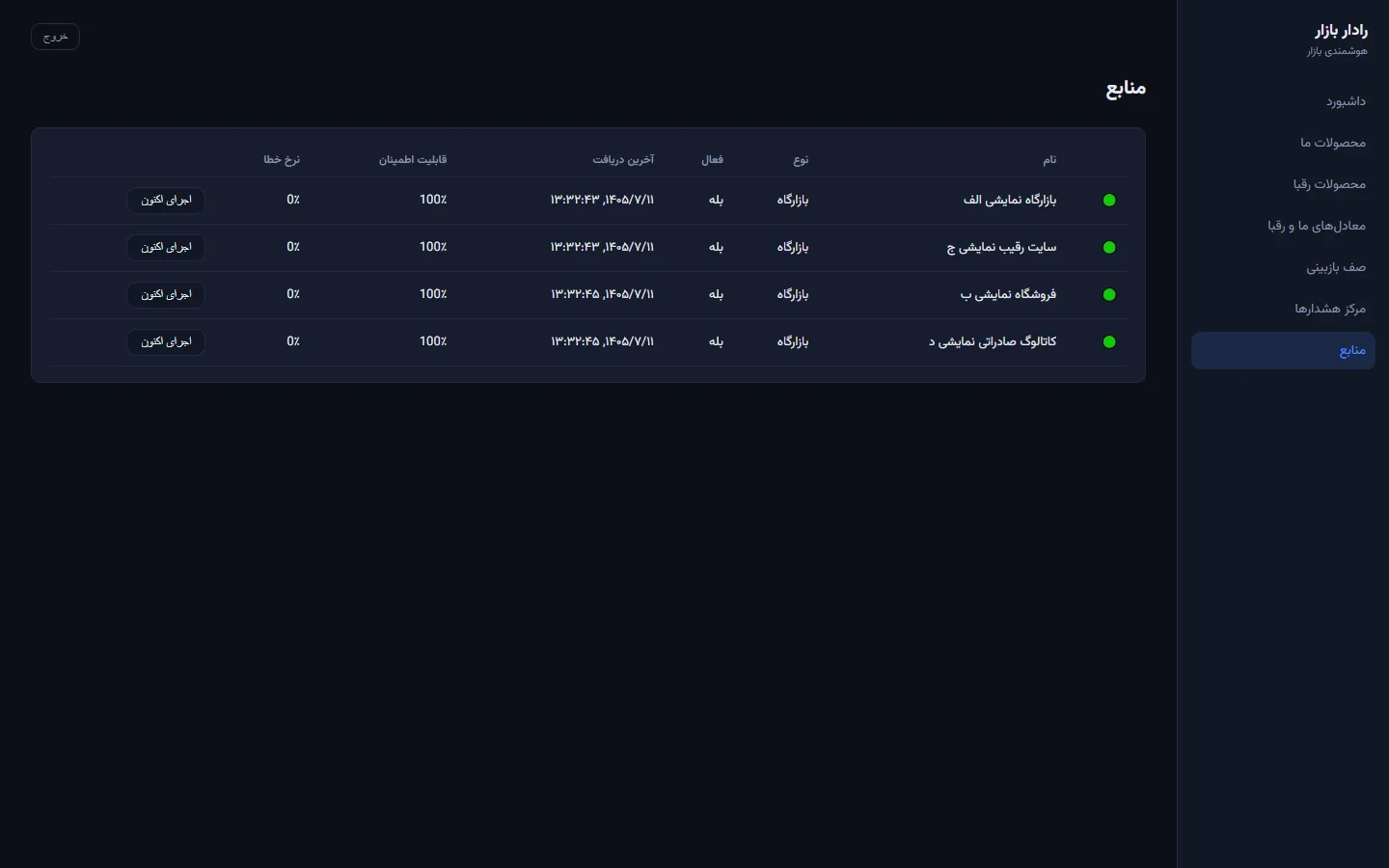Select the source name کاتالوگ صادراتی نمایشی د
This screenshot has width=1389, height=868.
[993, 341]
